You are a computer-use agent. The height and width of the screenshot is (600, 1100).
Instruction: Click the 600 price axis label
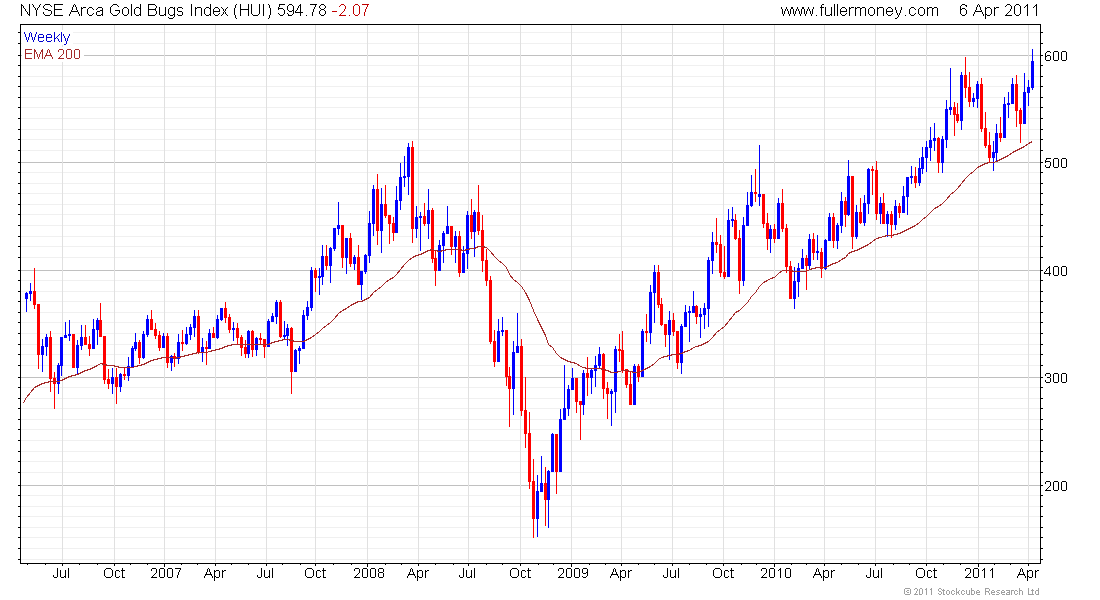[1056, 56]
